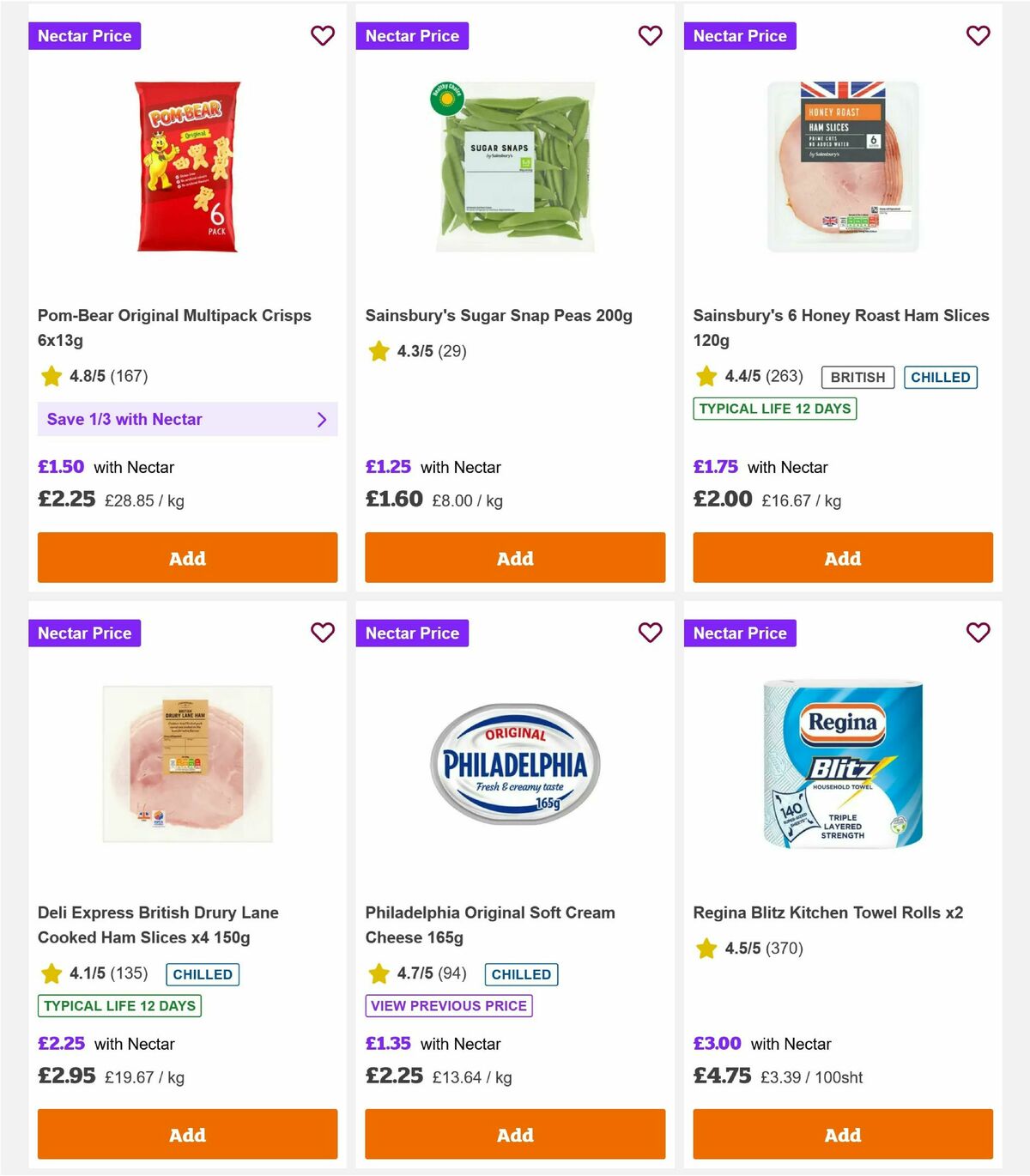Click the BRITISH tag on Honey Roast Ham
The width and height of the screenshot is (1030, 1176).
tap(857, 377)
